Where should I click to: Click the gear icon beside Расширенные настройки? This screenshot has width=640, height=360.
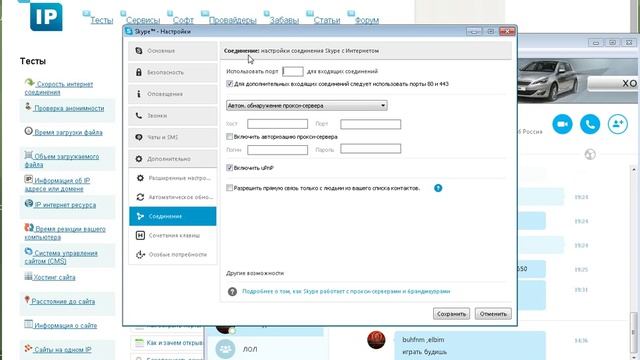(140, 178)
